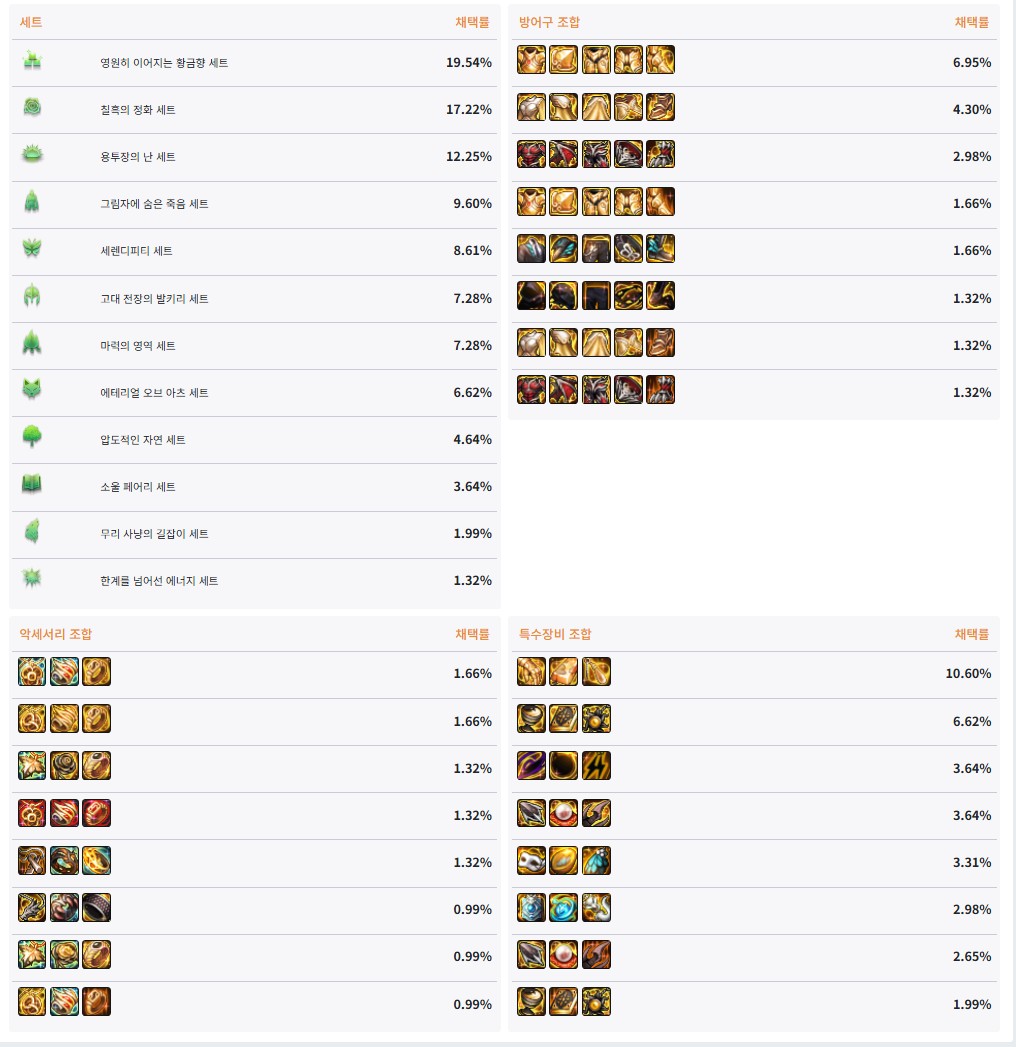
Task: Click the helmet icon for 고대 전장의 발키리 세트
Action: (x=32, y=296)
